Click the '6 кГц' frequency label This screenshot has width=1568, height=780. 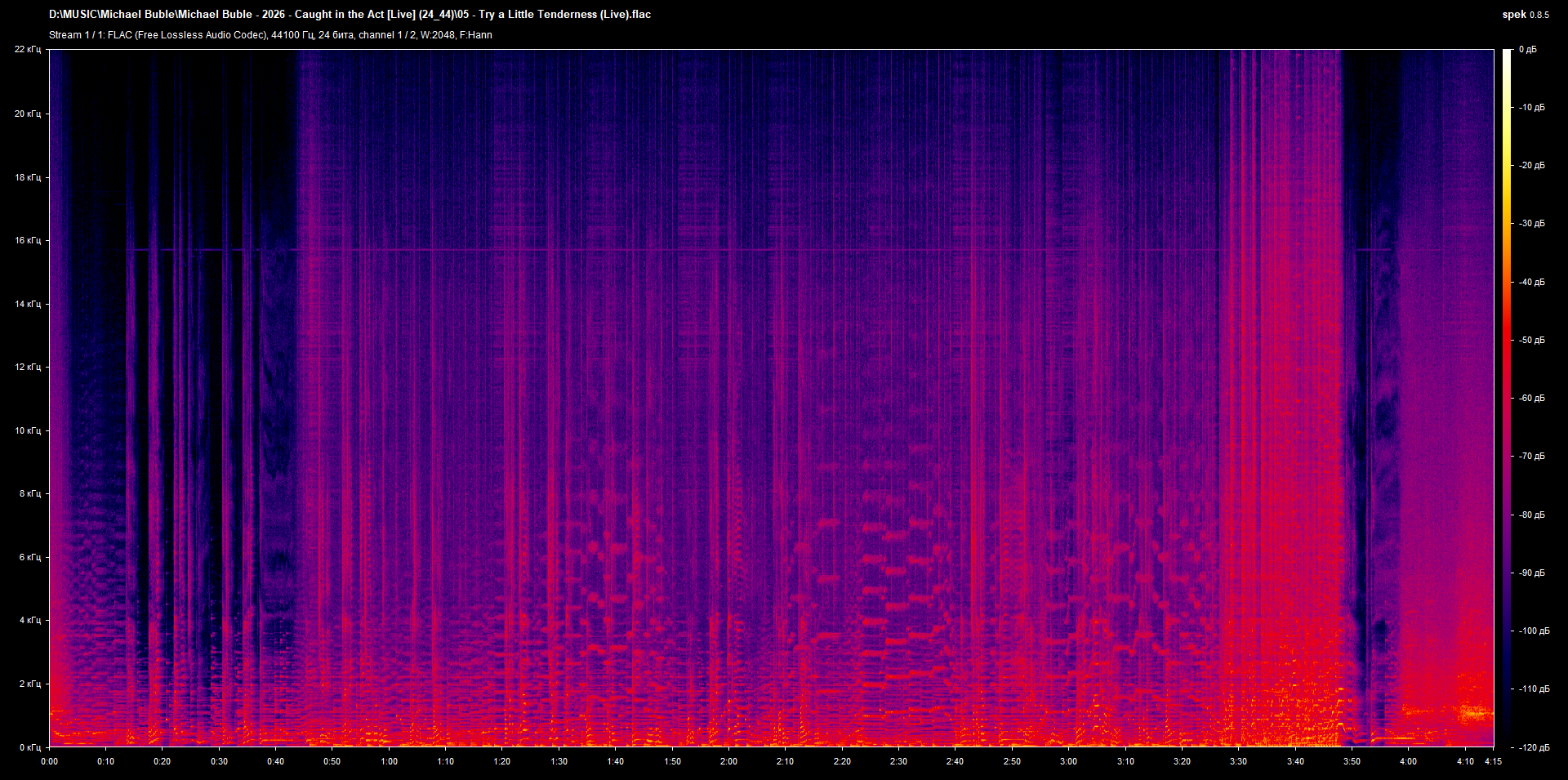click(x=30, y=557)
